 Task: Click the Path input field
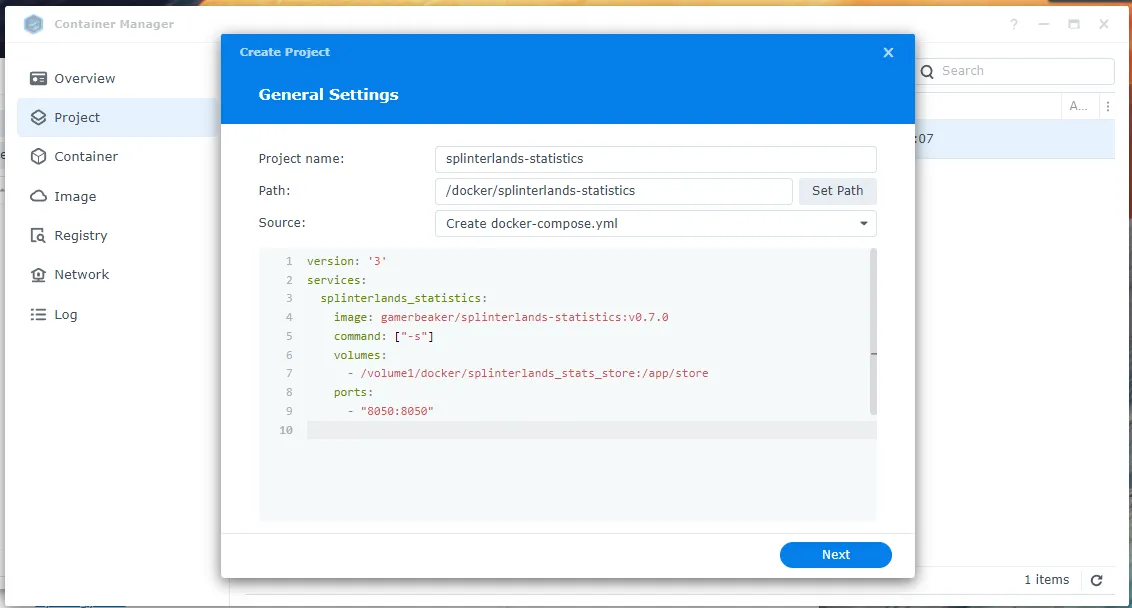(x=614, y=191)
